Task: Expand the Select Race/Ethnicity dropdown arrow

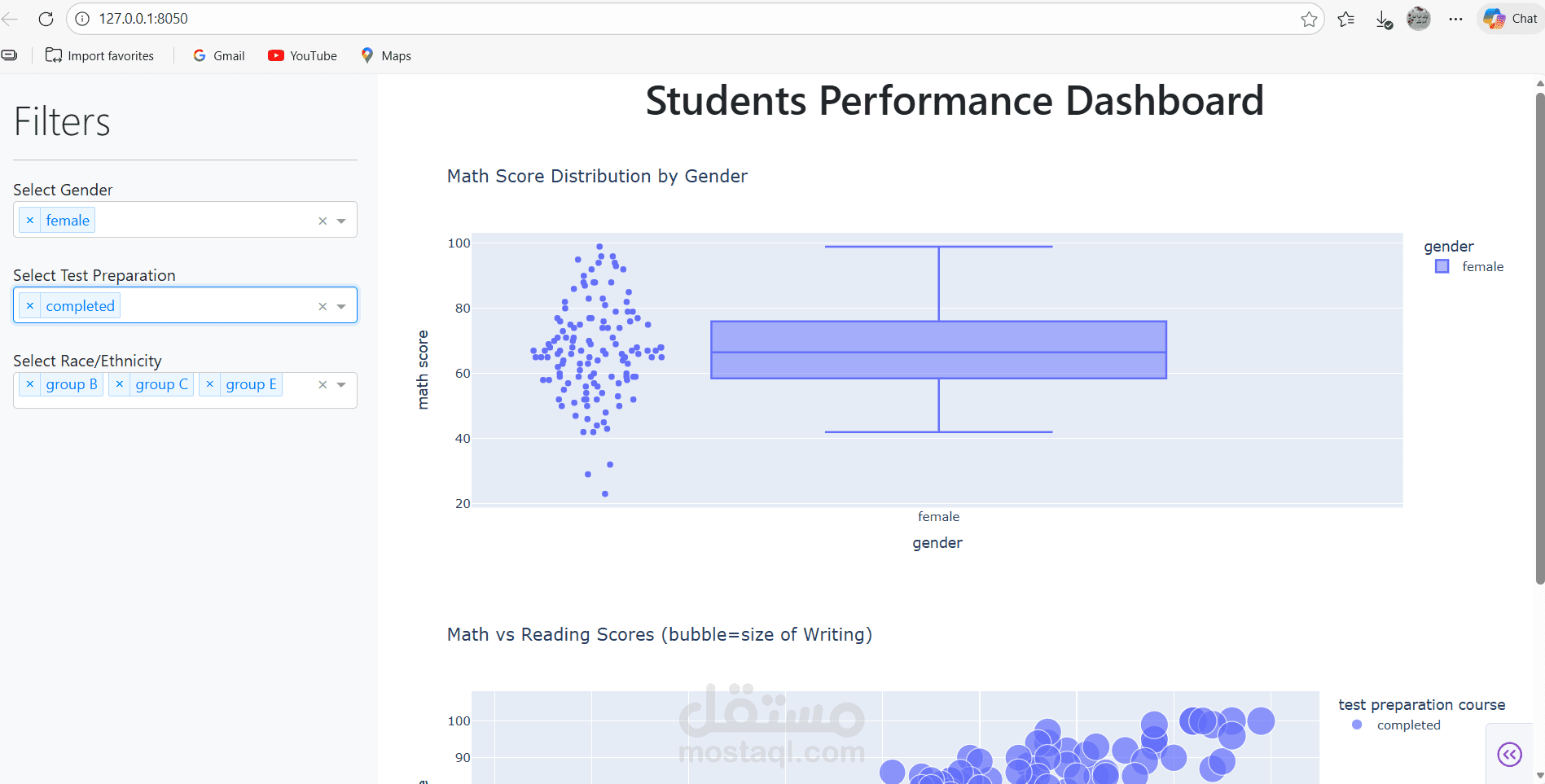Action: coord(341,384)
